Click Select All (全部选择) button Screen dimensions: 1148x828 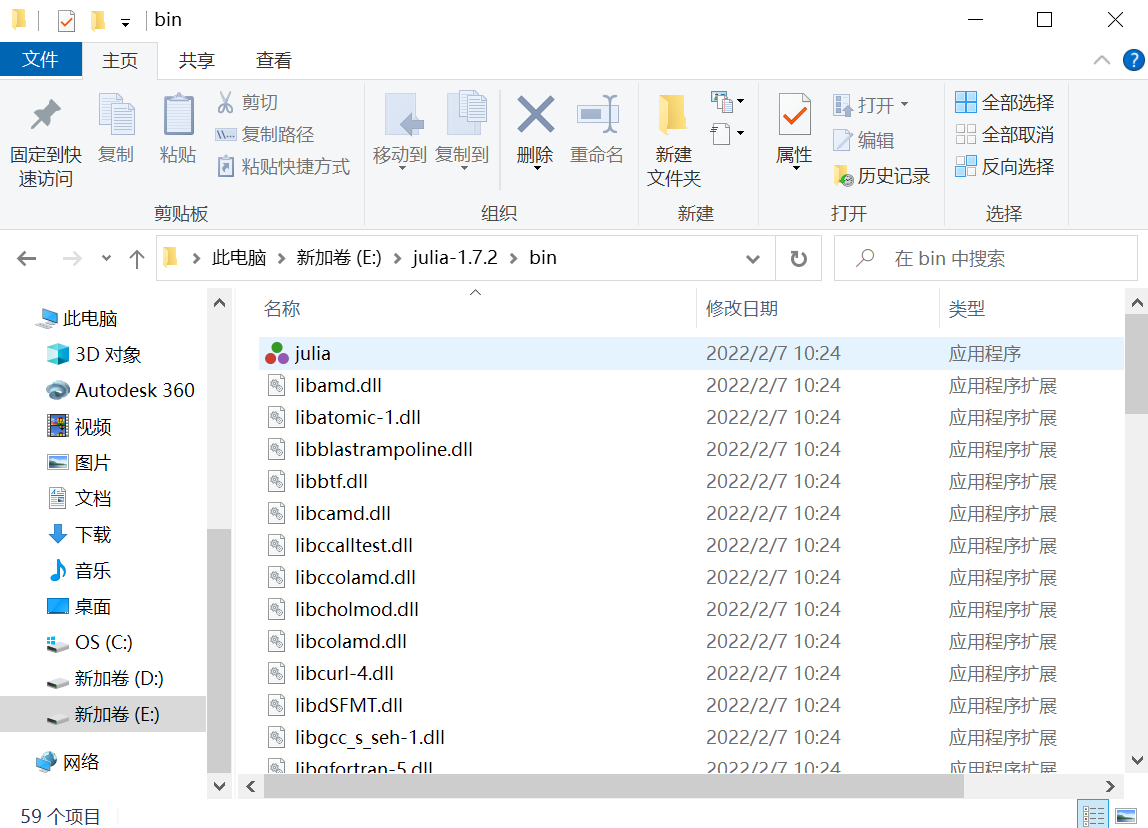point(1005,103)
